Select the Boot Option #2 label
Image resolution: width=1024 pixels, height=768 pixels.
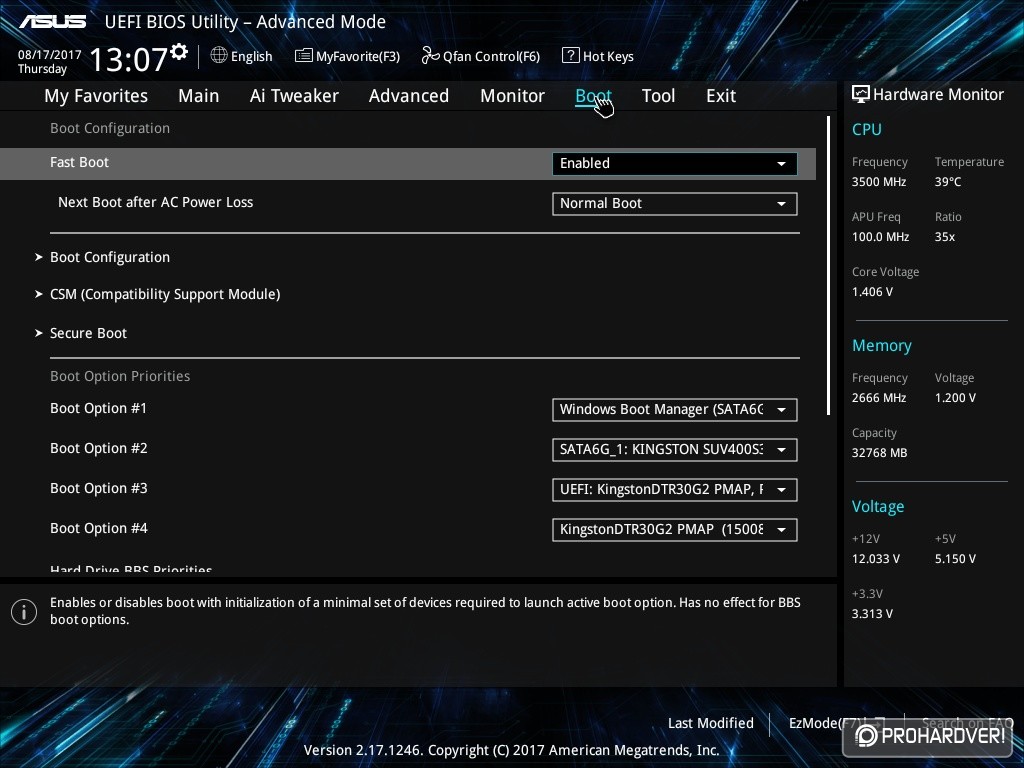point(99,449)
